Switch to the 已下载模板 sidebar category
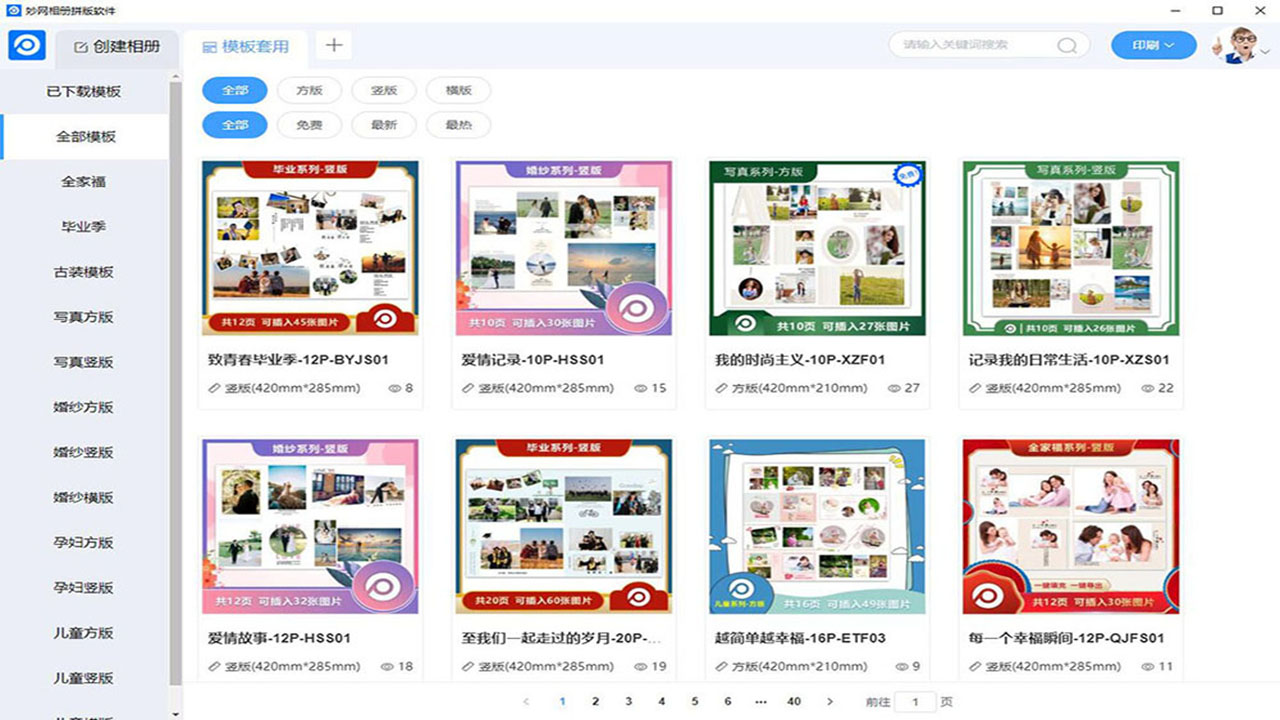Viewport: 1280px width, 720px height. [x=85, y=91]
